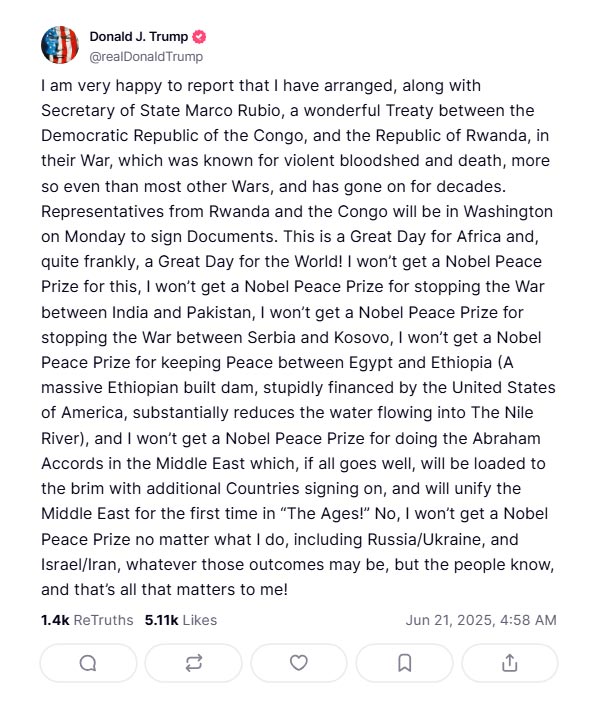
Task: Open the flag-painted profile avatar
Action: tap(60, 45)
